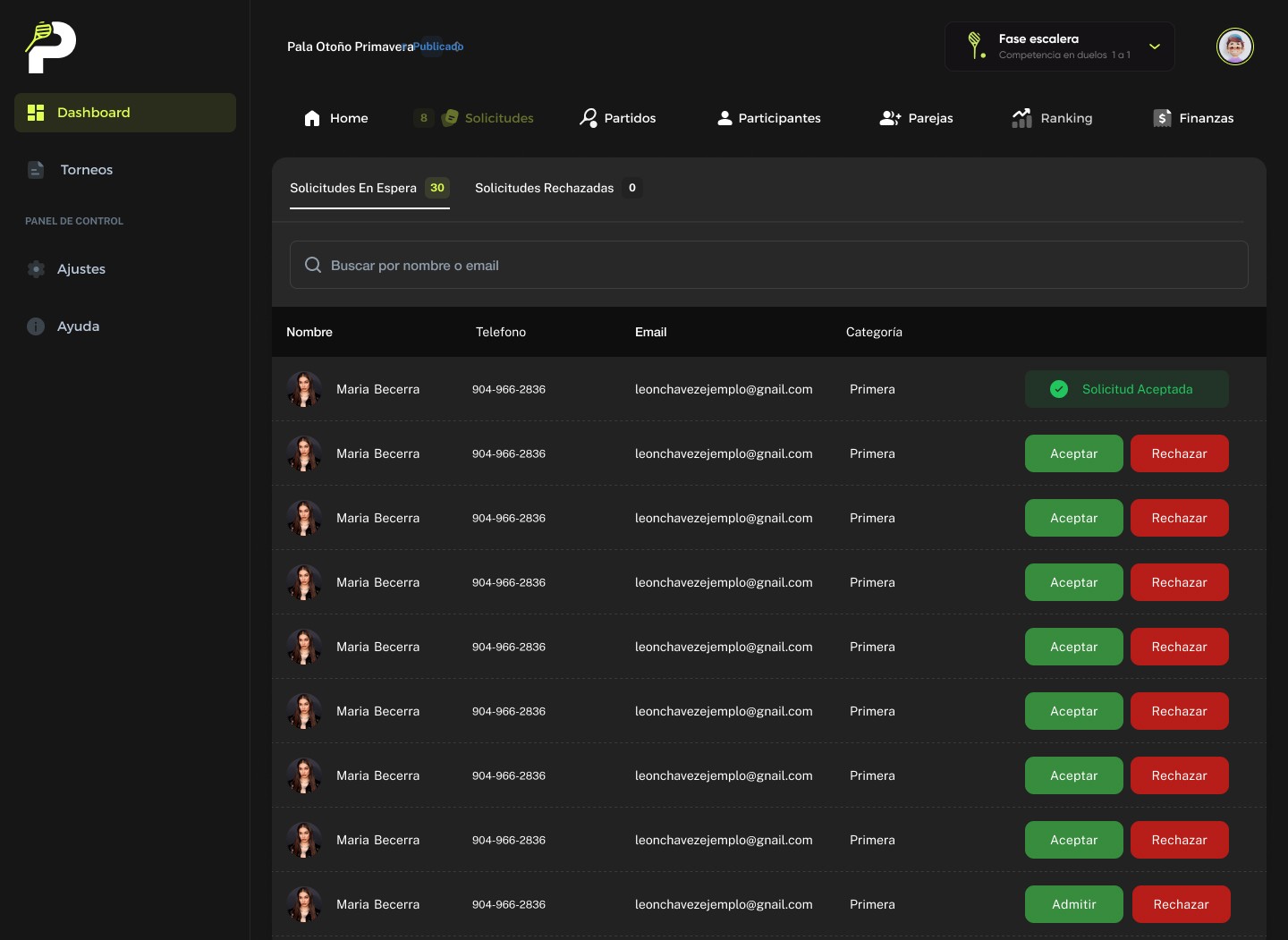Click the Ayuda info icon

click(36, 326)
